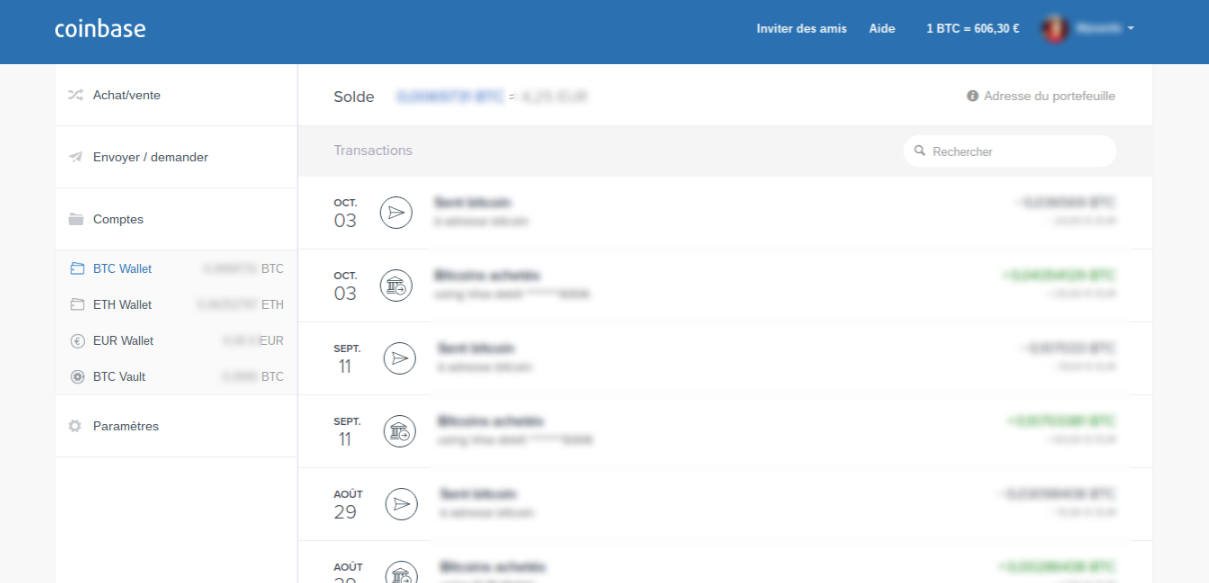Click the ETH Wallet icon
The height and width of the screenshot is (583, 1209).
(77, 305)
